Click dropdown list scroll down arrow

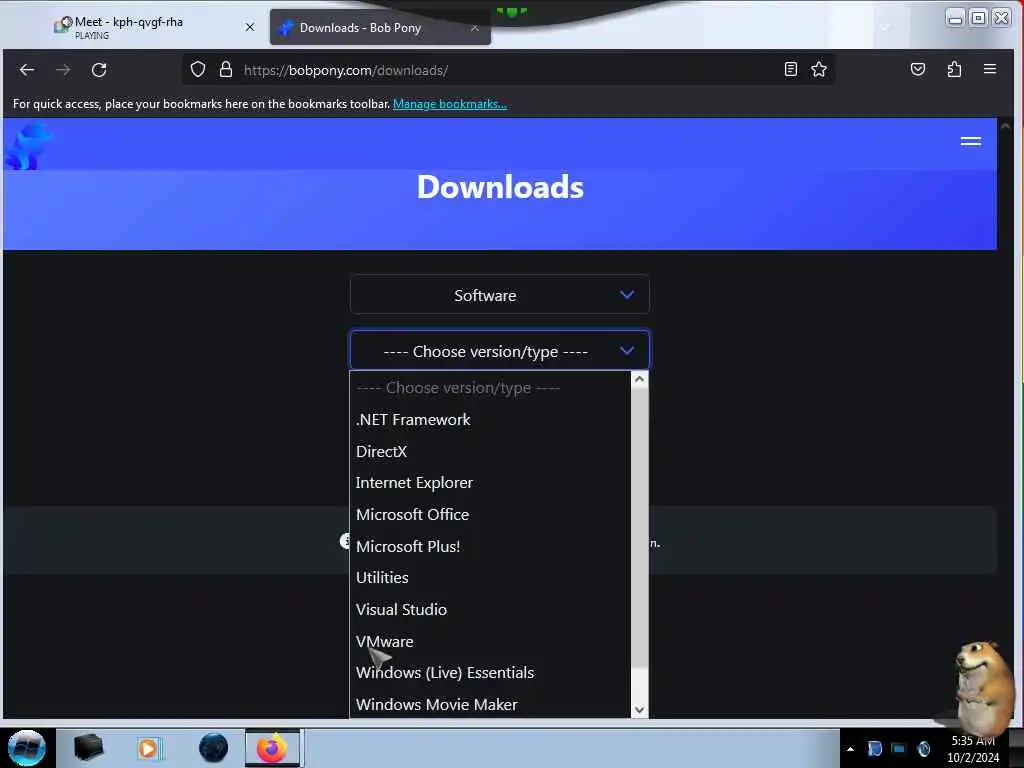(x=639, y=709)
